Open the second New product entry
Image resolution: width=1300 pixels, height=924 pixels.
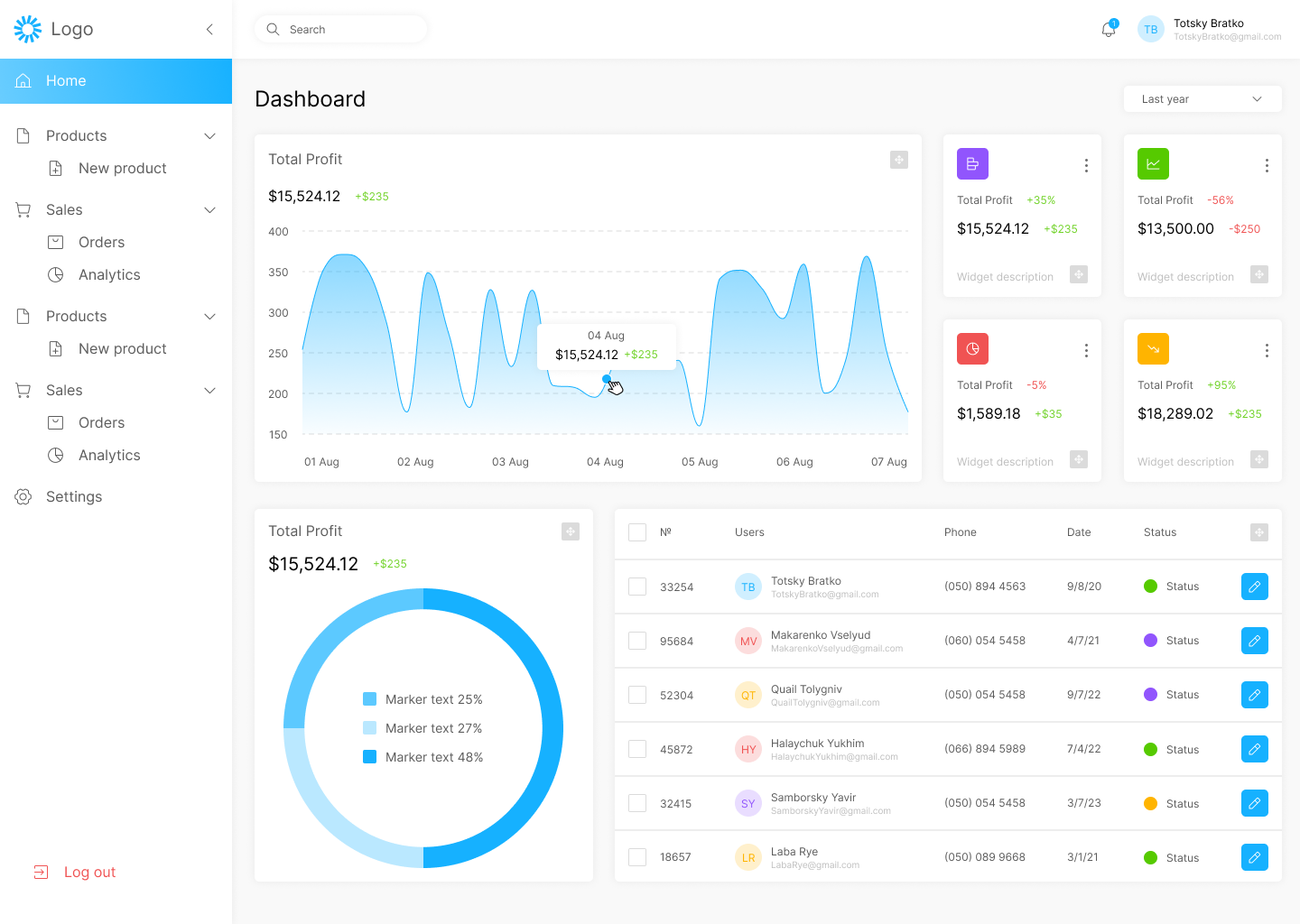tap(107, 349)
